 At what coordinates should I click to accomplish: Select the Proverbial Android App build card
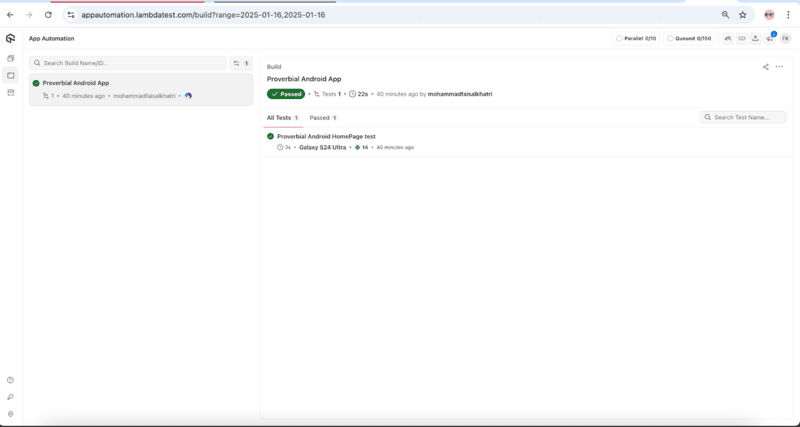(141, 89)
